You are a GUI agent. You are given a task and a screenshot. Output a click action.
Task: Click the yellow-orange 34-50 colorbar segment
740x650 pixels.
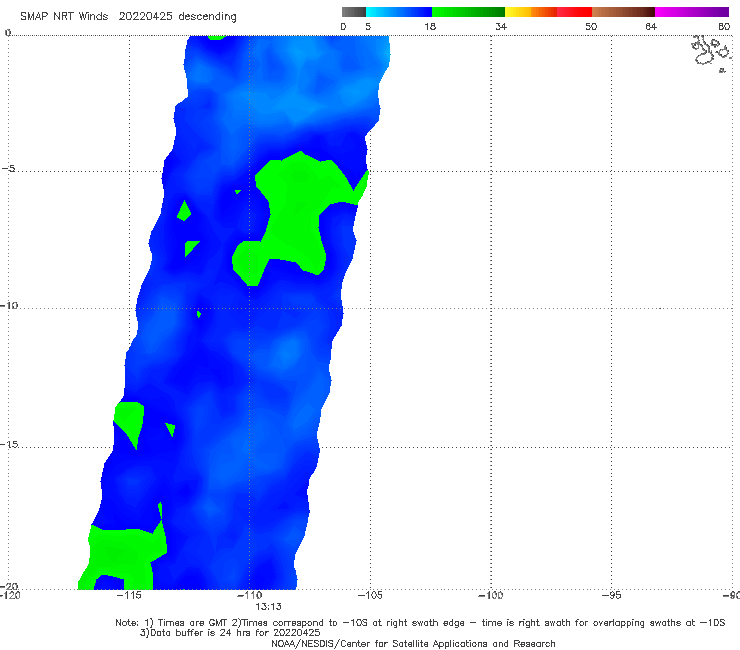click(x=548, y=12)
